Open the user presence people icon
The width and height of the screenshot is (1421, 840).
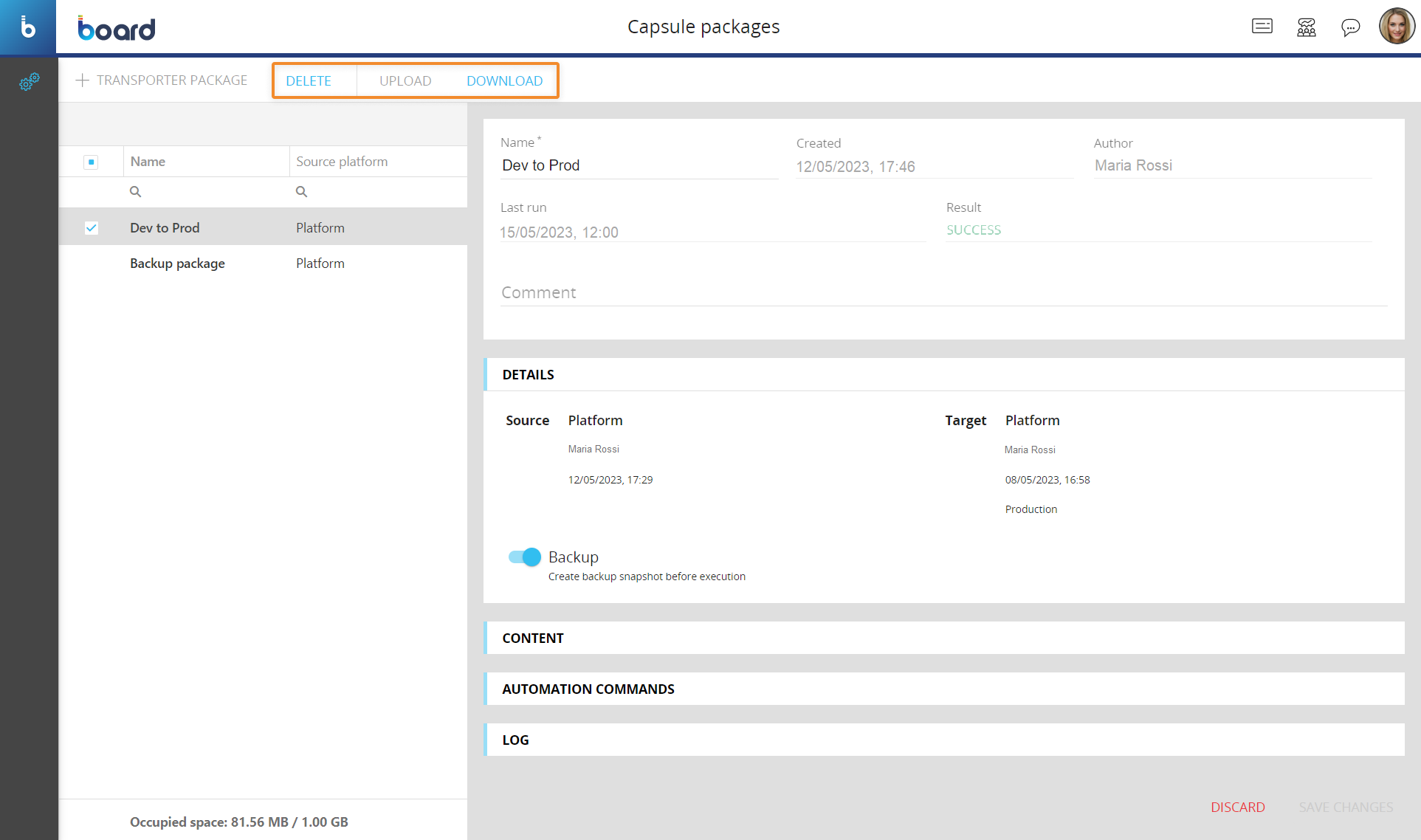[x=1306, y=27]
